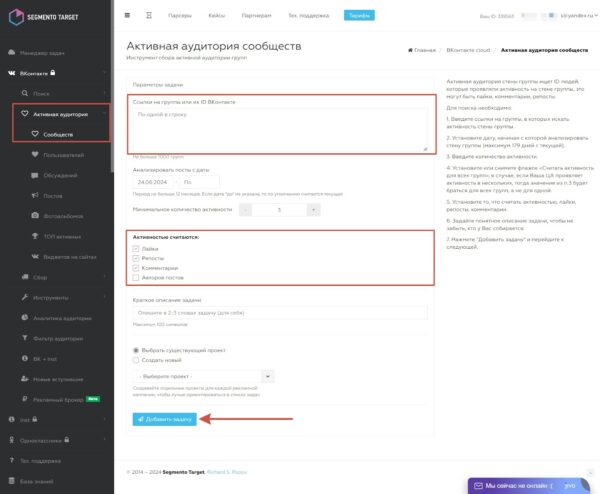Click the sidebar vertical scrollbar
The width and height of the screenshot is (600, 494).
pos(112,86)
